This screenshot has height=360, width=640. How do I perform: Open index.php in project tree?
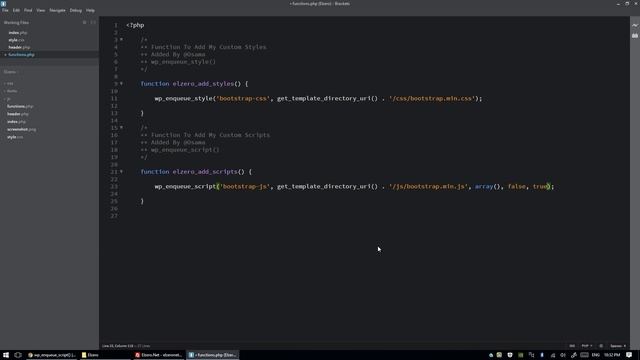[16, 122]
